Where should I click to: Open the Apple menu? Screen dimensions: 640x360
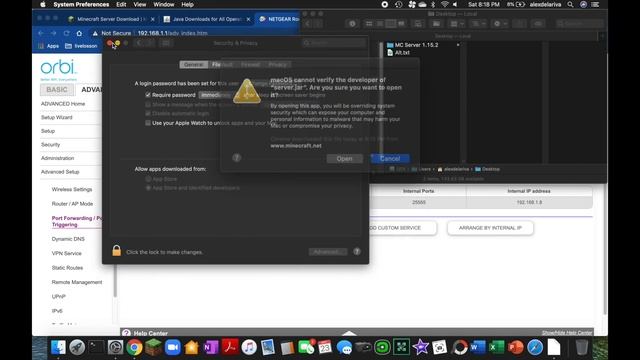(x=43, y=4)
